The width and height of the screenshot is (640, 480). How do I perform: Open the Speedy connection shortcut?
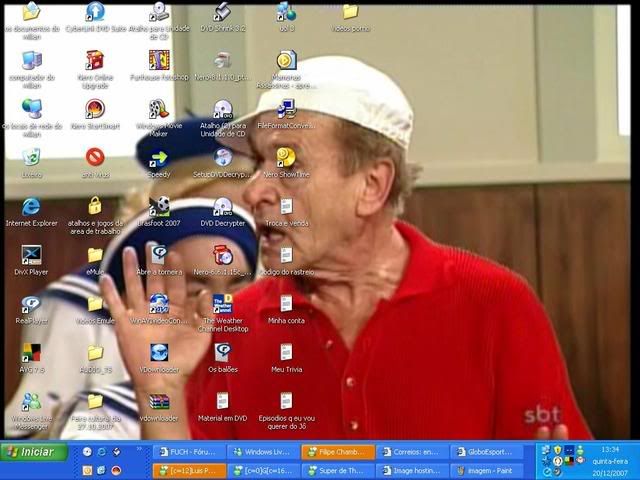click(159, 158)
